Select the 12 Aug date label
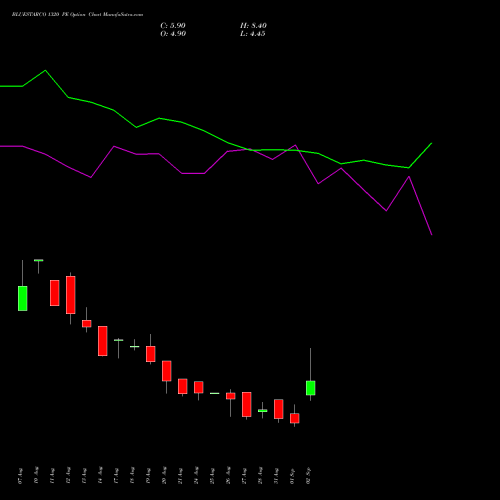The height and width of the screenshot is (500, 500). click(68, 475)
